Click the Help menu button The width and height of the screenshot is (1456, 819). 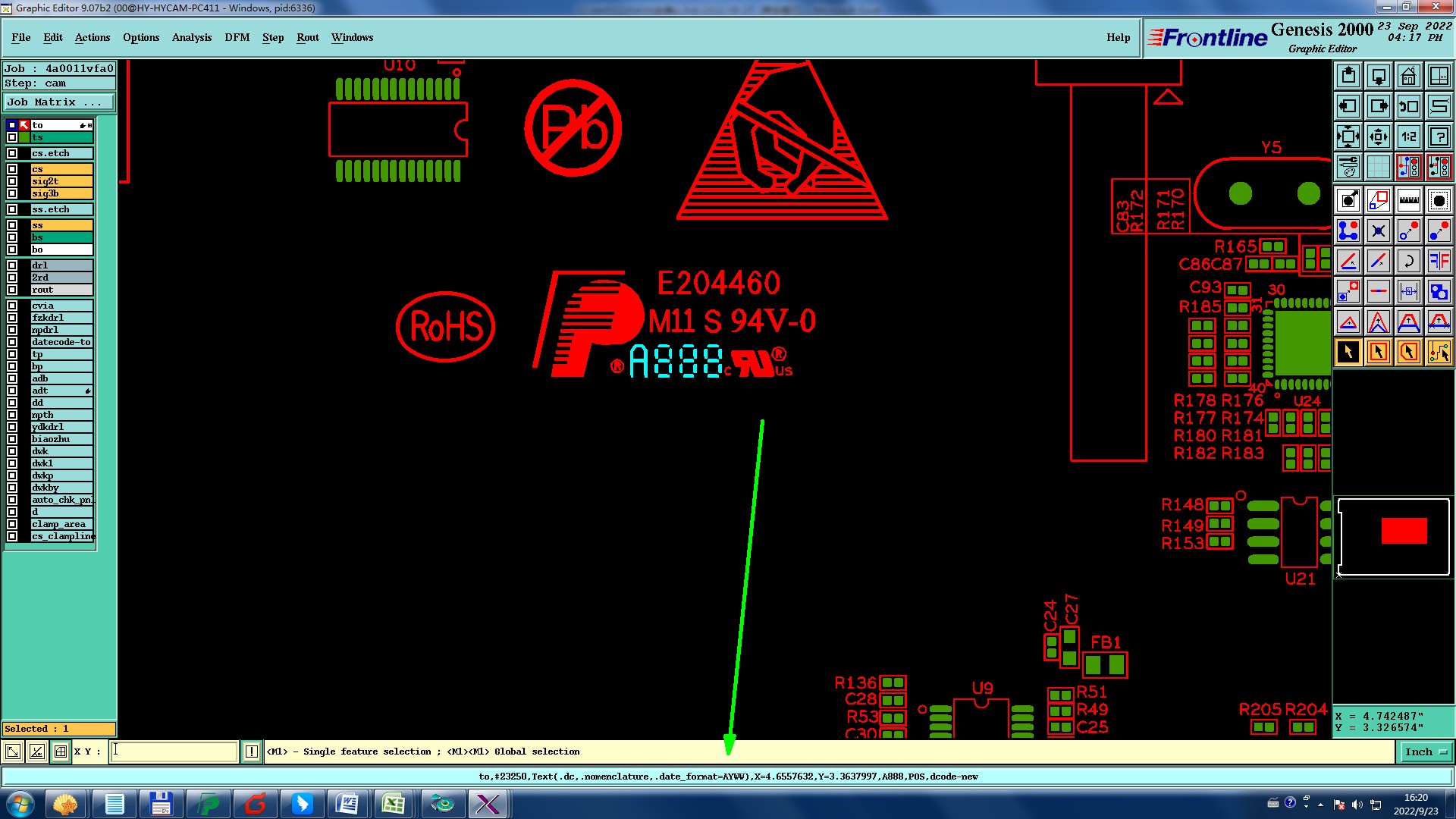1118,37
